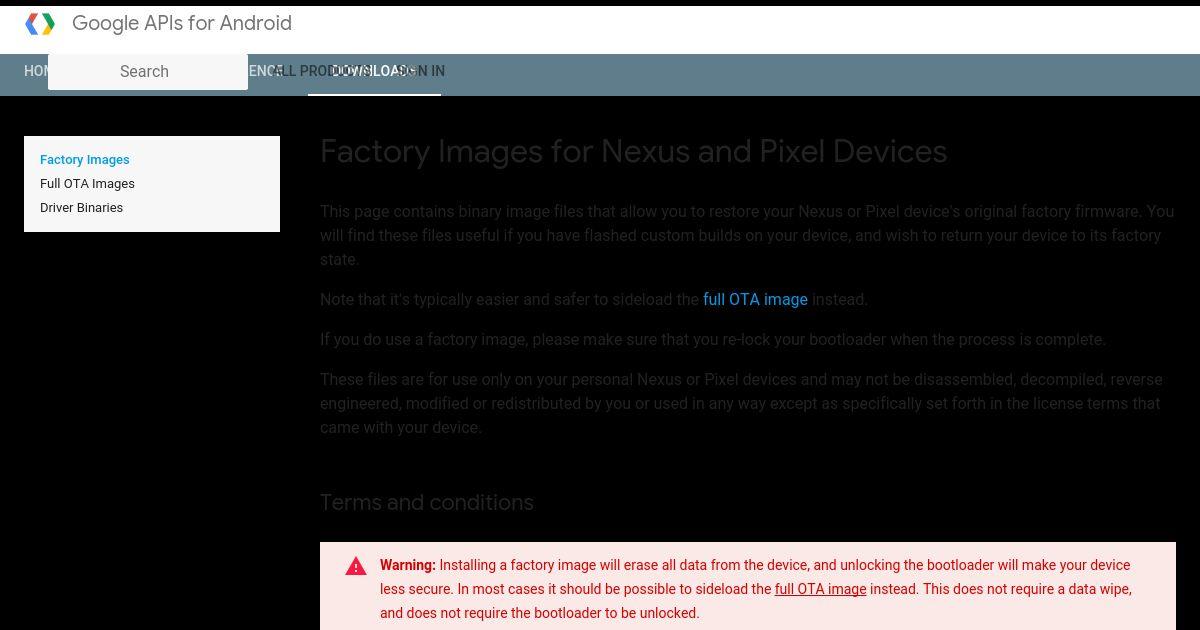
Task: Open the Google APIs for Android title
Action: pyautogui.click(x=182, y=23)
